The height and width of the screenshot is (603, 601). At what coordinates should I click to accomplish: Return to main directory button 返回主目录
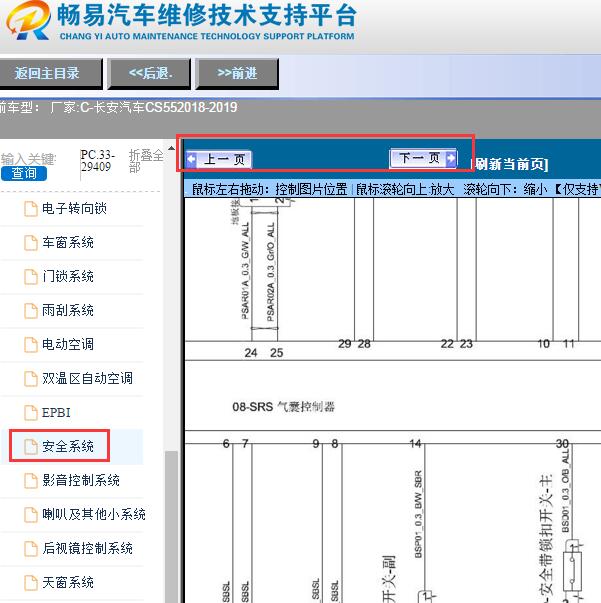(x=51, y=73)
